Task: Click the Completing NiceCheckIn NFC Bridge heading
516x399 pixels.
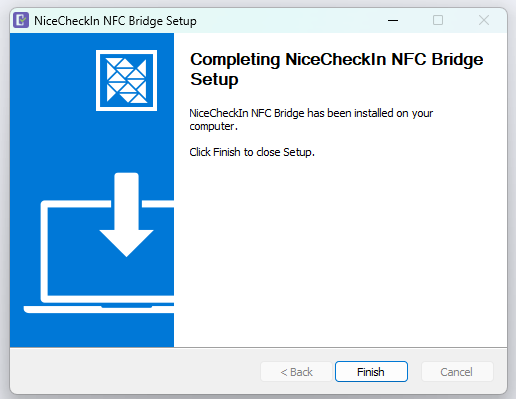Action: 337,59
